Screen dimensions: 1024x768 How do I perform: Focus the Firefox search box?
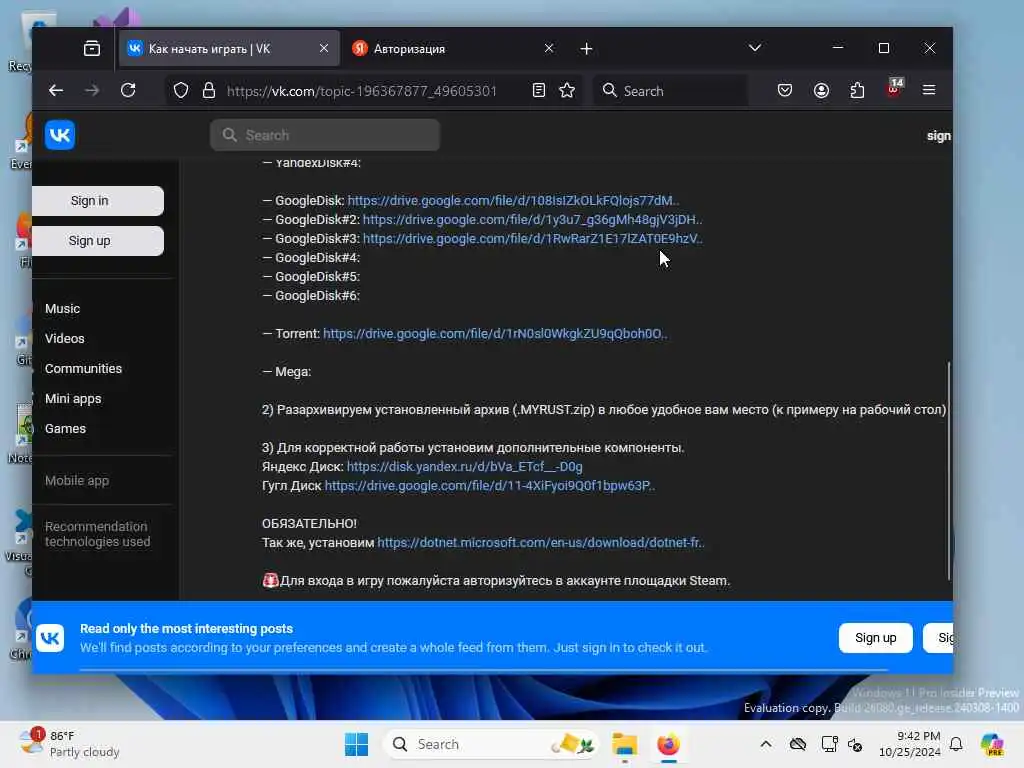point(671,91)
